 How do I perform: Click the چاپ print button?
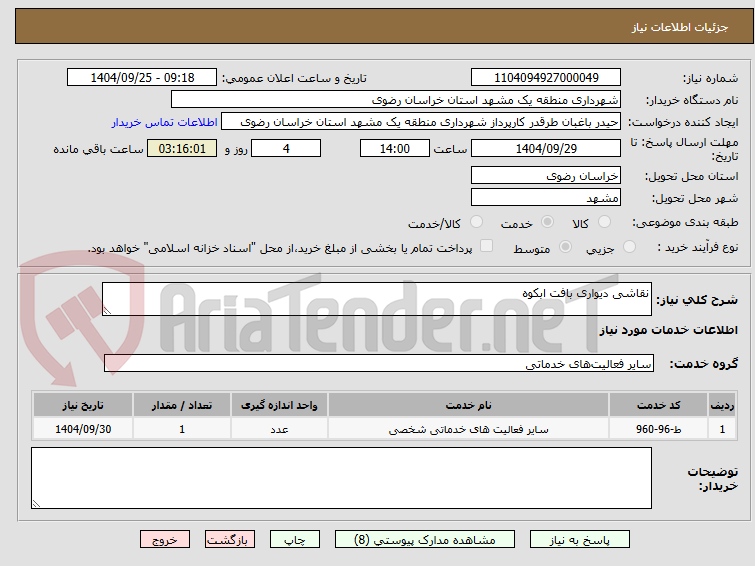(x=295, y=540)
